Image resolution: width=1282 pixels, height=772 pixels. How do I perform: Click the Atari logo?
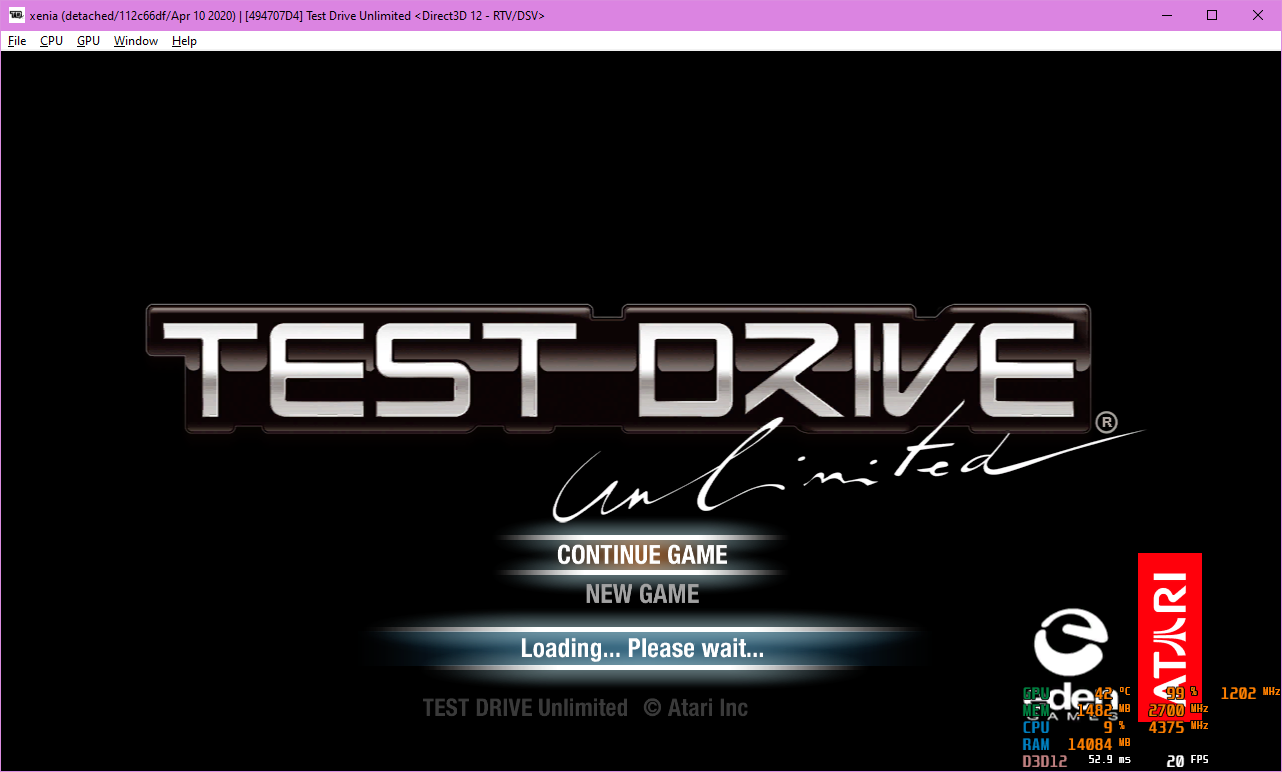pos(1169,637)
